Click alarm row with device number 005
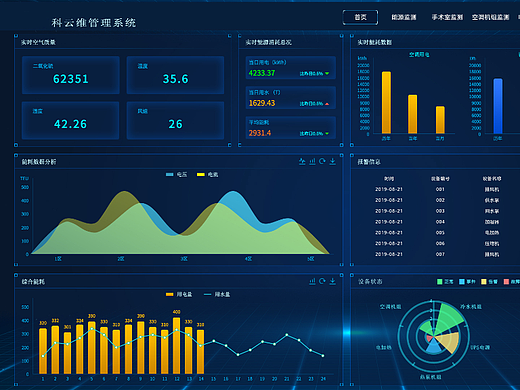Image resolution: width=520 pixels, height=390 pixels. [437, 233]
